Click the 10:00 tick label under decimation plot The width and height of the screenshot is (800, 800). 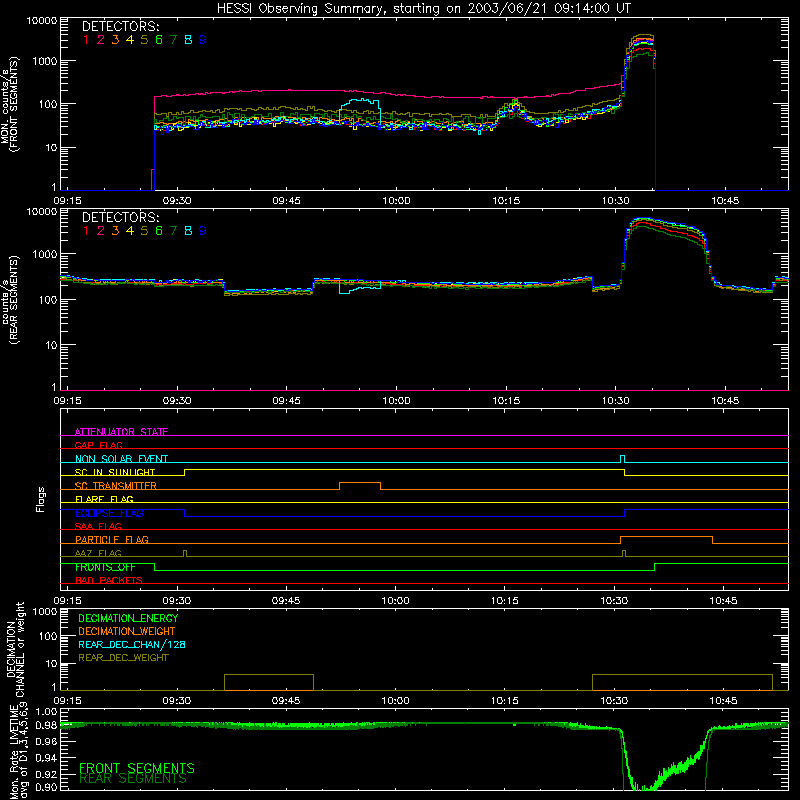[x=395, y=701]
